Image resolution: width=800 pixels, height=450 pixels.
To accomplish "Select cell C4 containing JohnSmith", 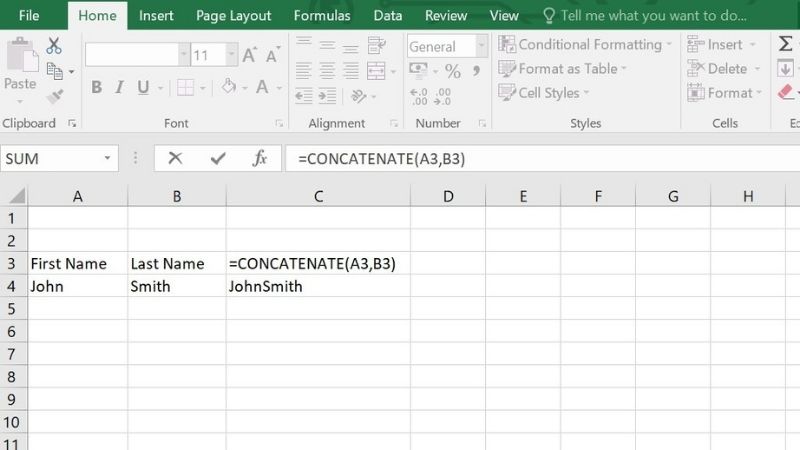I will point(318,287).
